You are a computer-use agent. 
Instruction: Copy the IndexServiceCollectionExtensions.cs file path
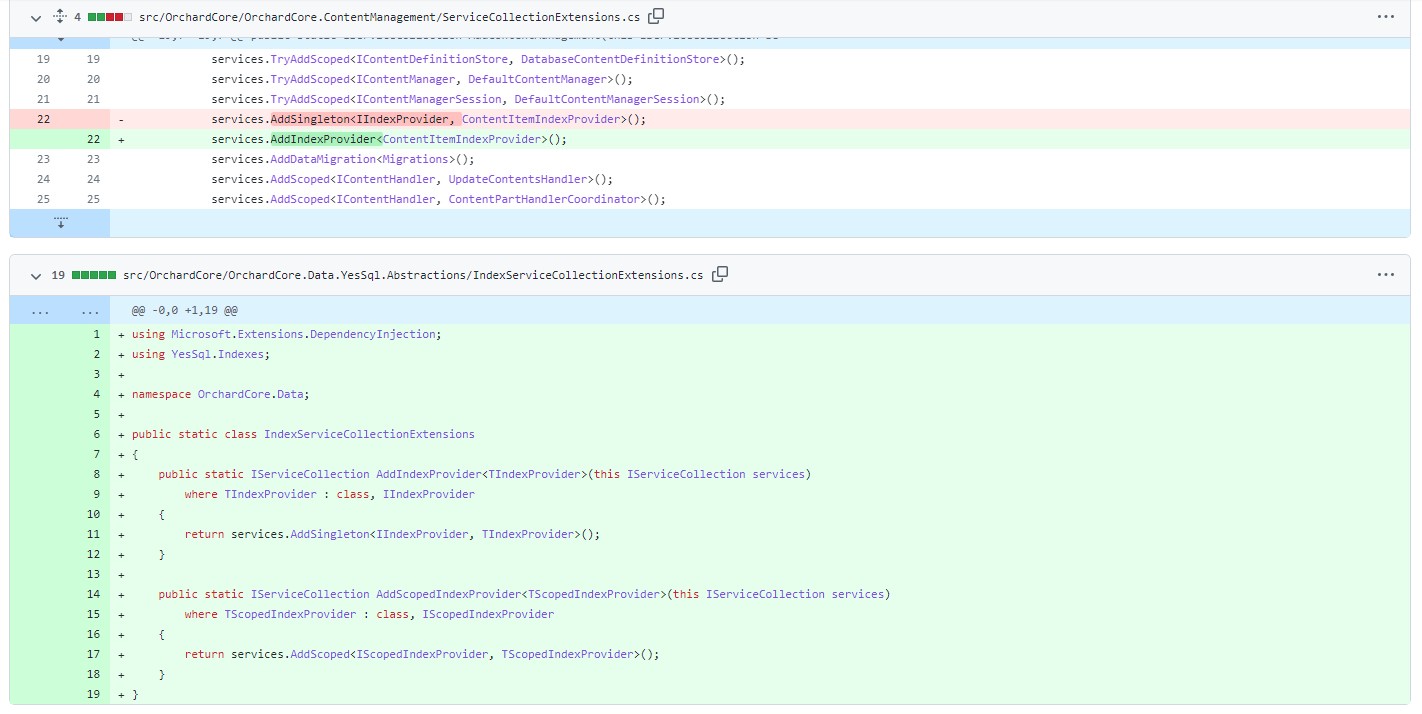pos(720,274)
